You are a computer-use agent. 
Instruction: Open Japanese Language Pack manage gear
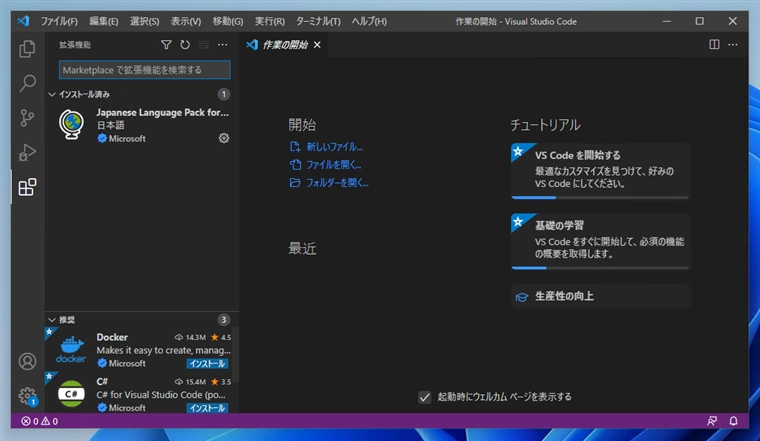[x=223, y=138]
